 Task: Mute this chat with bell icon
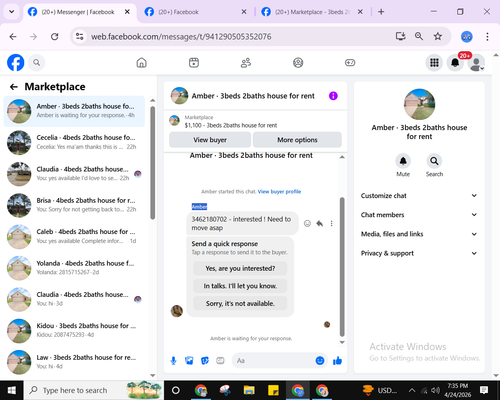[x=403, y=161]
